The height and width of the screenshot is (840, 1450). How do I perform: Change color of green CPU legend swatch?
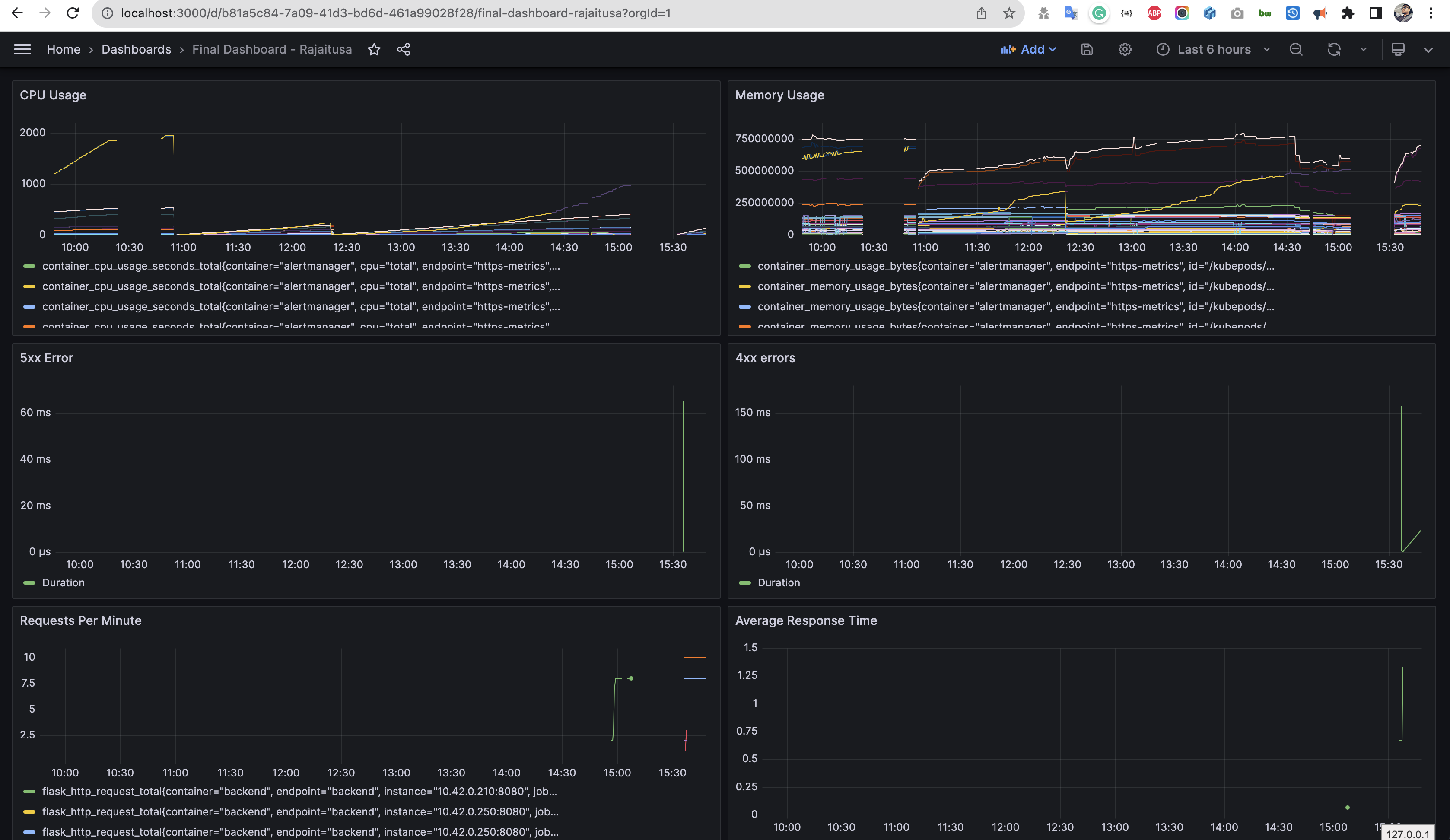pos(29,266)
